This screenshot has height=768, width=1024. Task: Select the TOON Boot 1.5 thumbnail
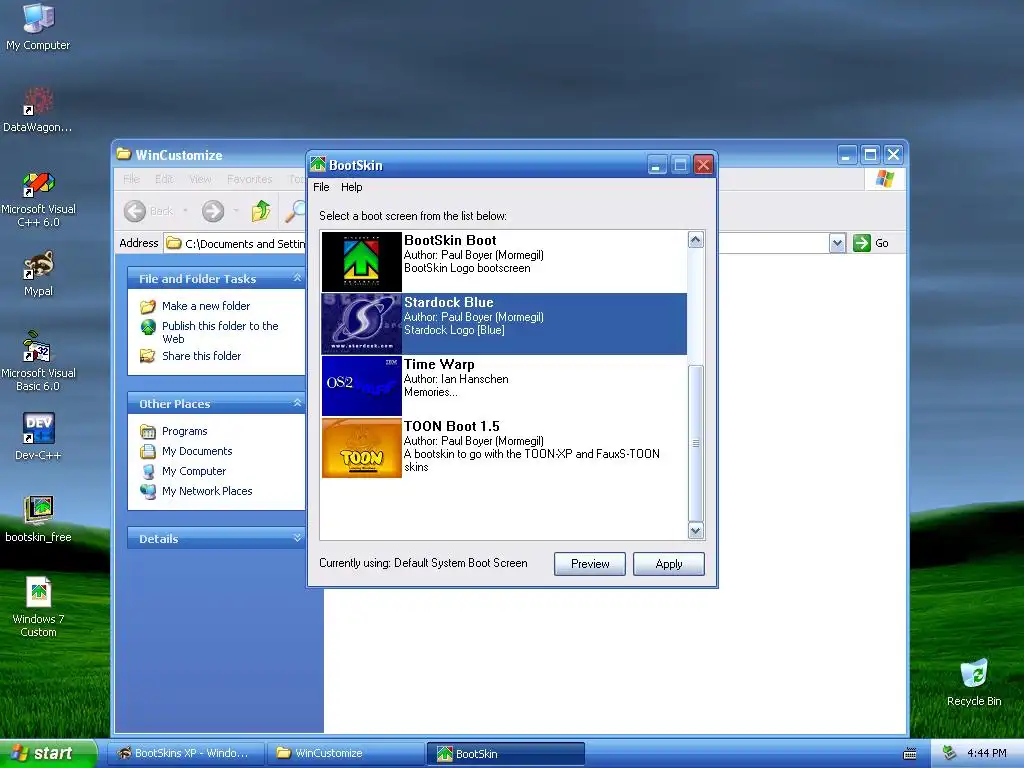361,447
